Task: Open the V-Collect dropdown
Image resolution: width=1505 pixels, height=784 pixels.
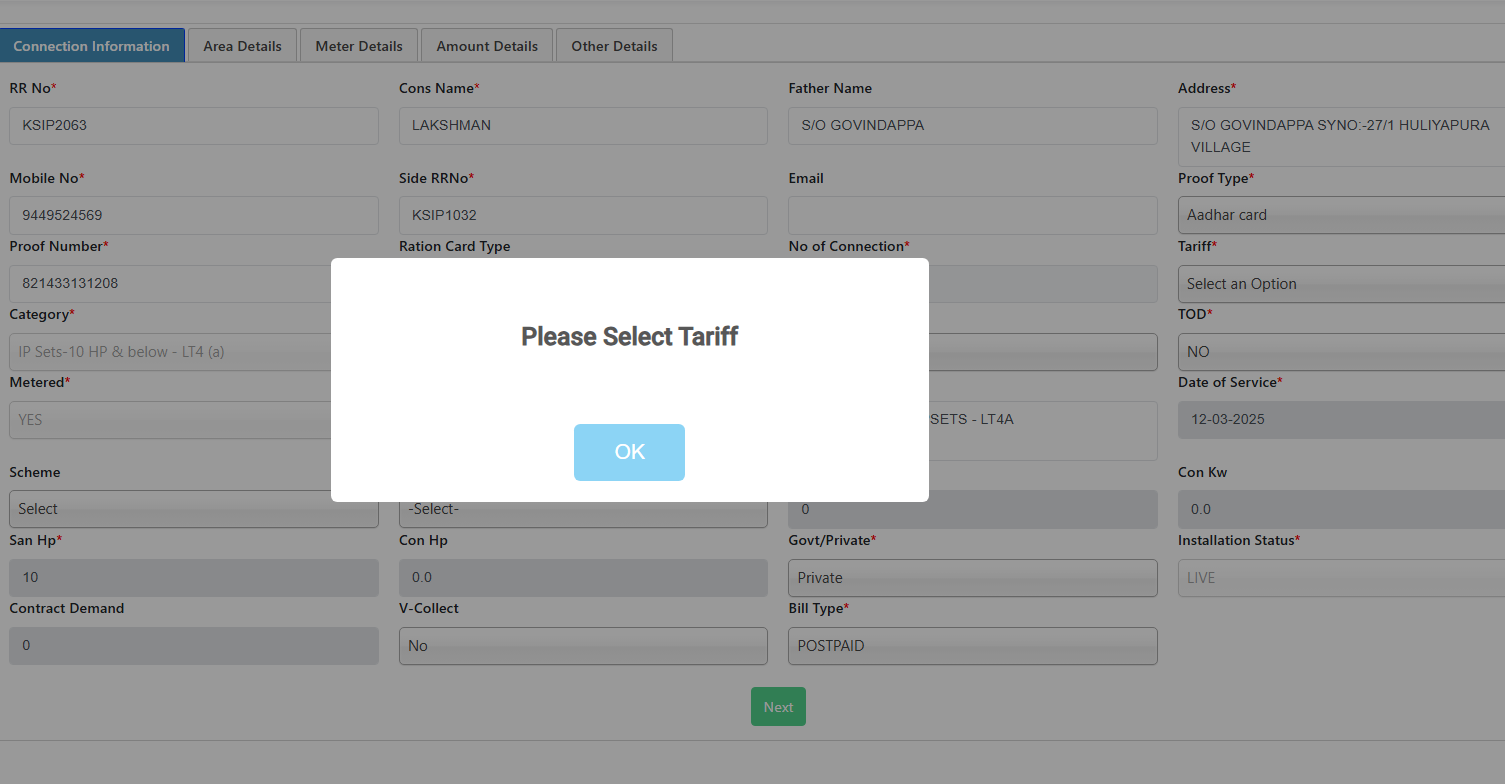Action: click(x=583, y=646)
